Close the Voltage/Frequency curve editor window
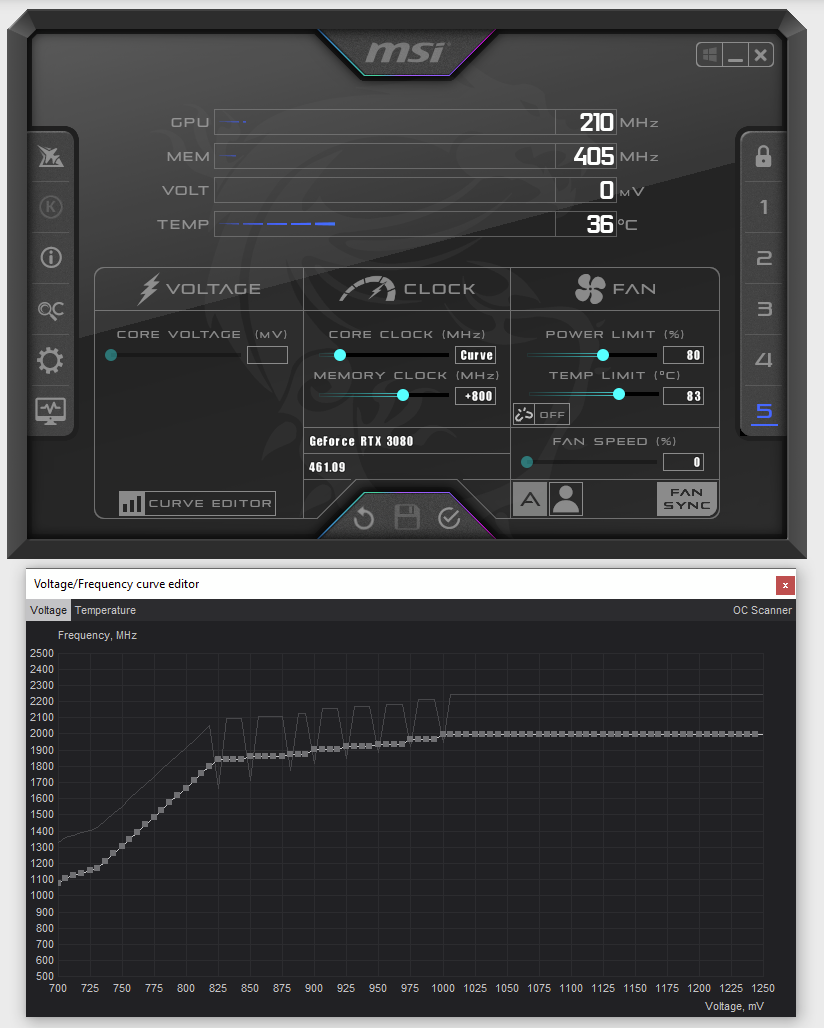The width and height of the screenshot is (824, 1028). [x=785, y=585]
